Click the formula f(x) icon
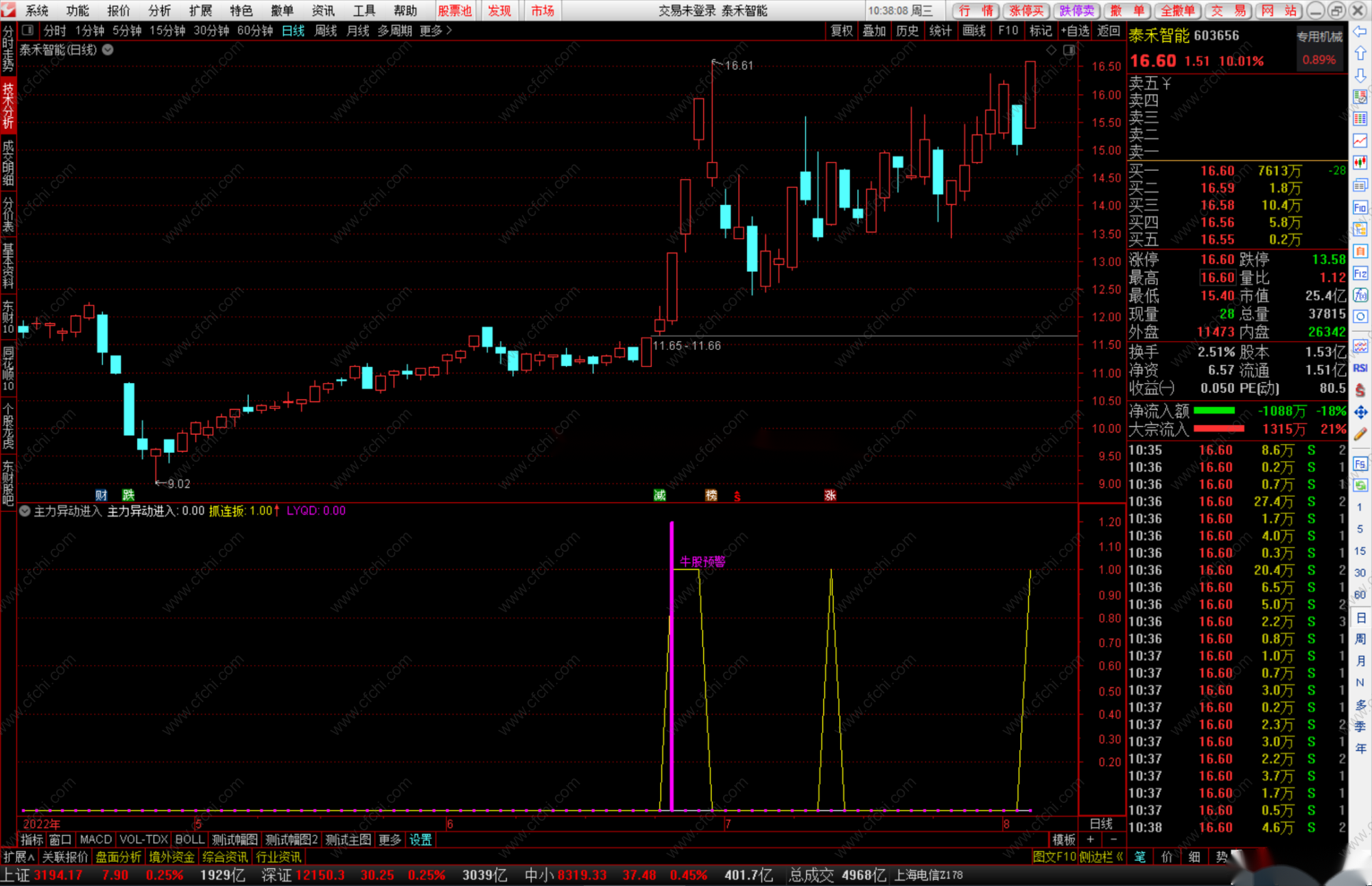The width and height of the screenshot is (1372, 886). pyautogui.click(x=1360, y=295)
